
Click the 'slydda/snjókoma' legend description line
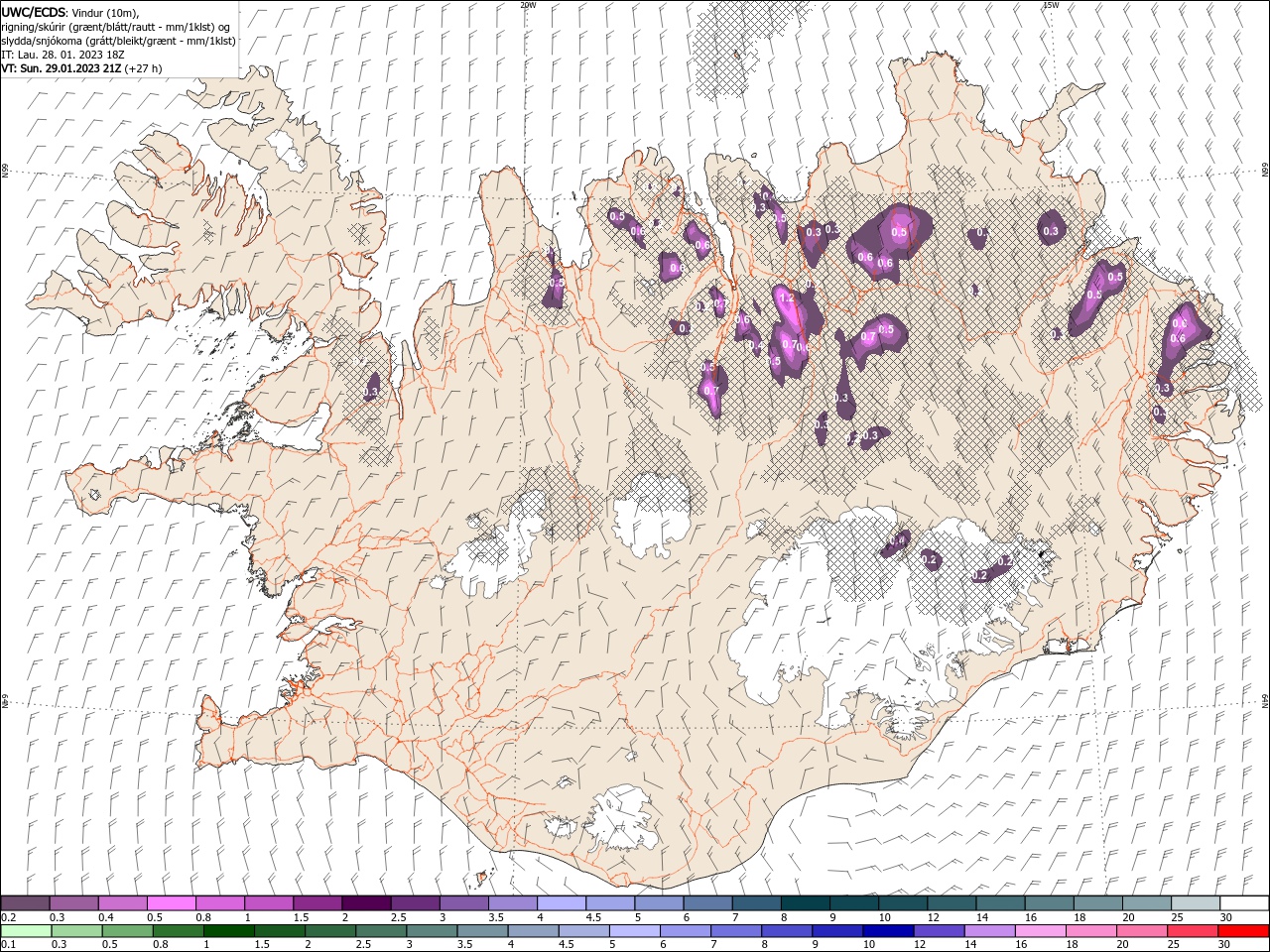point(119,41)
